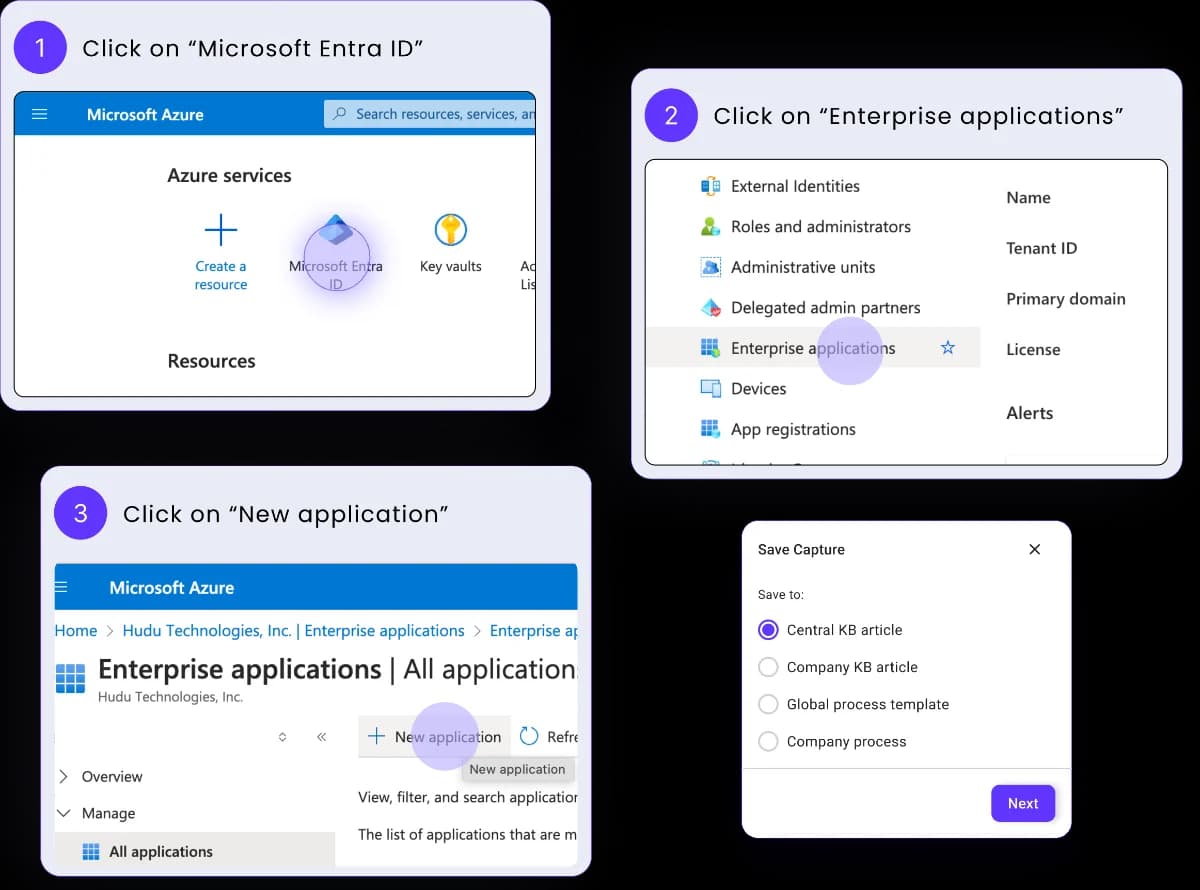The width and height of the screenshot is (1200, 890).
Task: Select the App registrations icon
Action: 711,429
